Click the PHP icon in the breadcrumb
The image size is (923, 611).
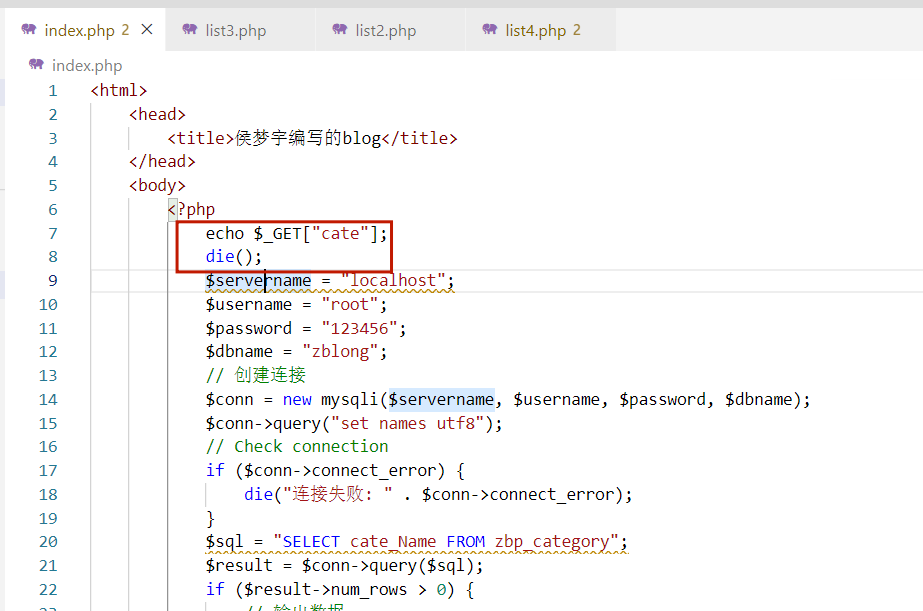pos(36,64)
